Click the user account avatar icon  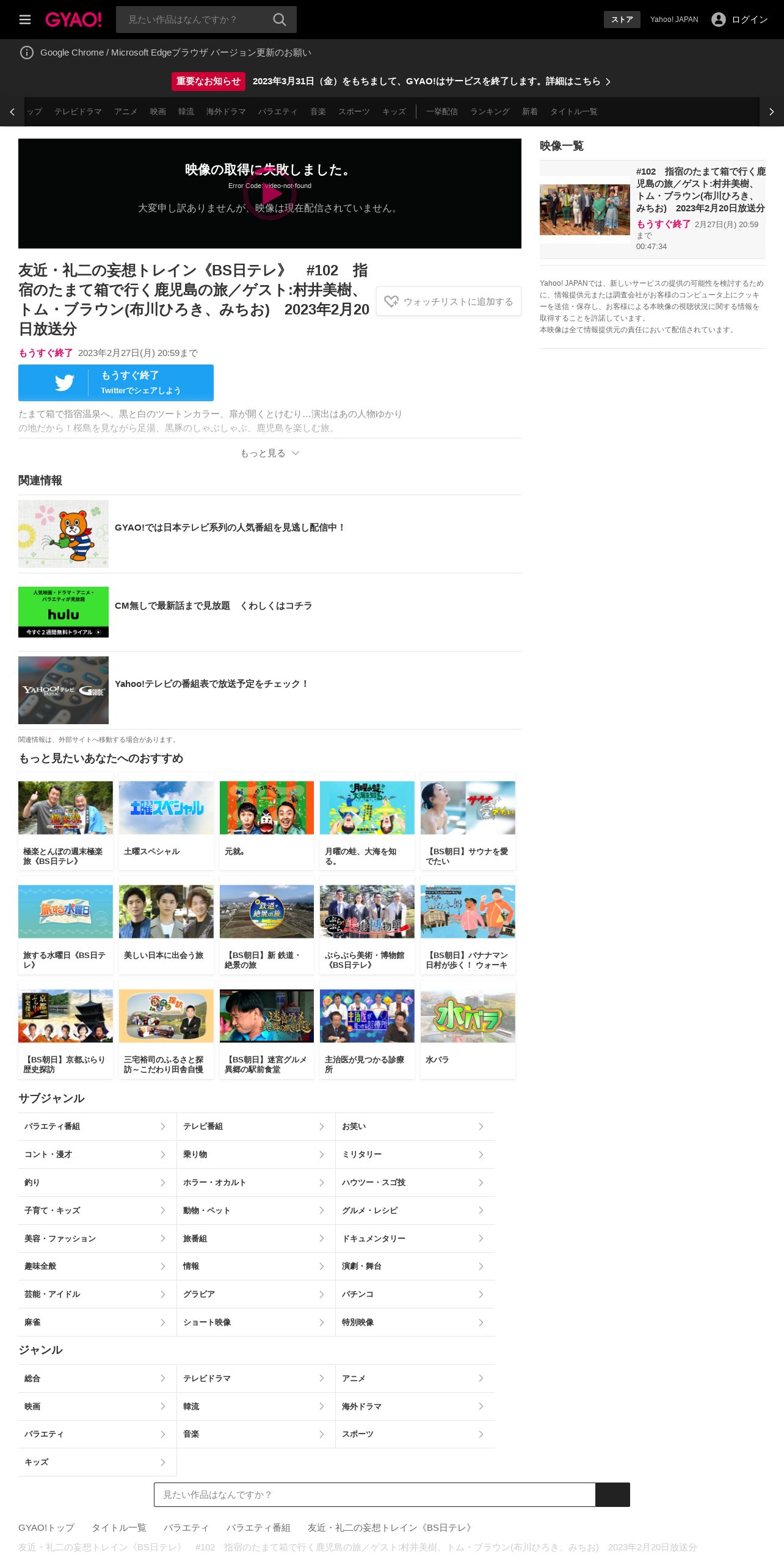click(719, 20)
